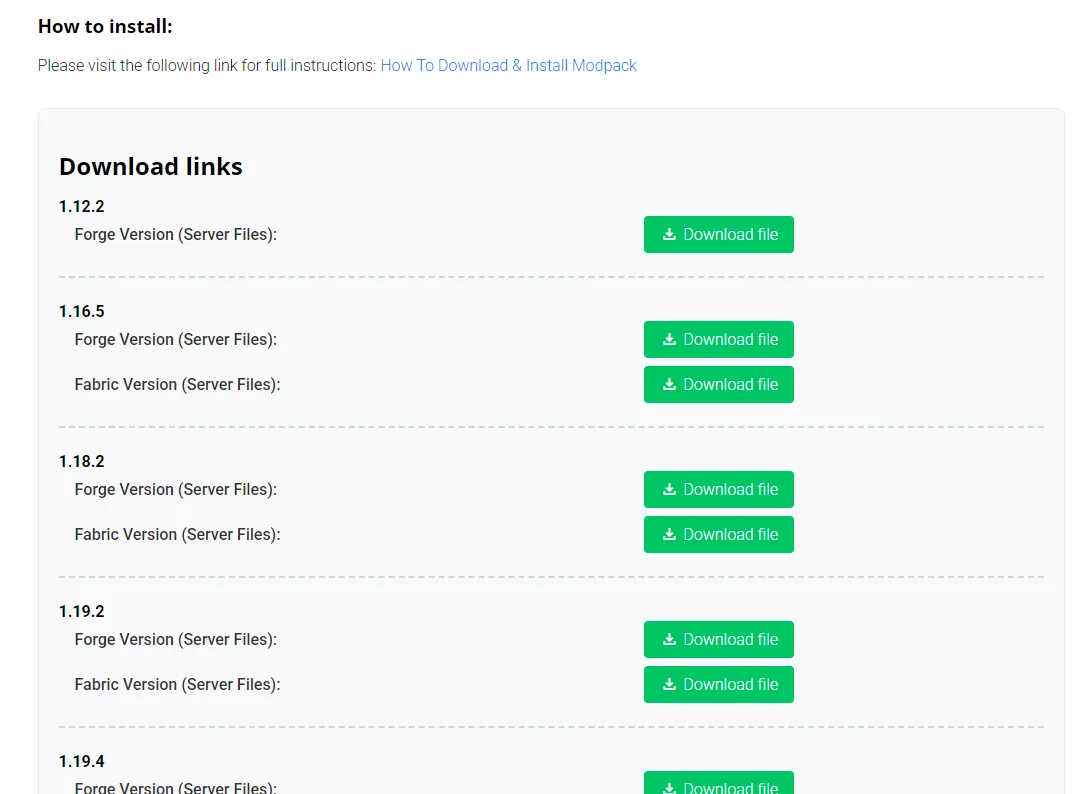The height and width of the screenshot is (794, 1074).
Task: Select the 1.19.2 version heading
Action: click(82, 611)
